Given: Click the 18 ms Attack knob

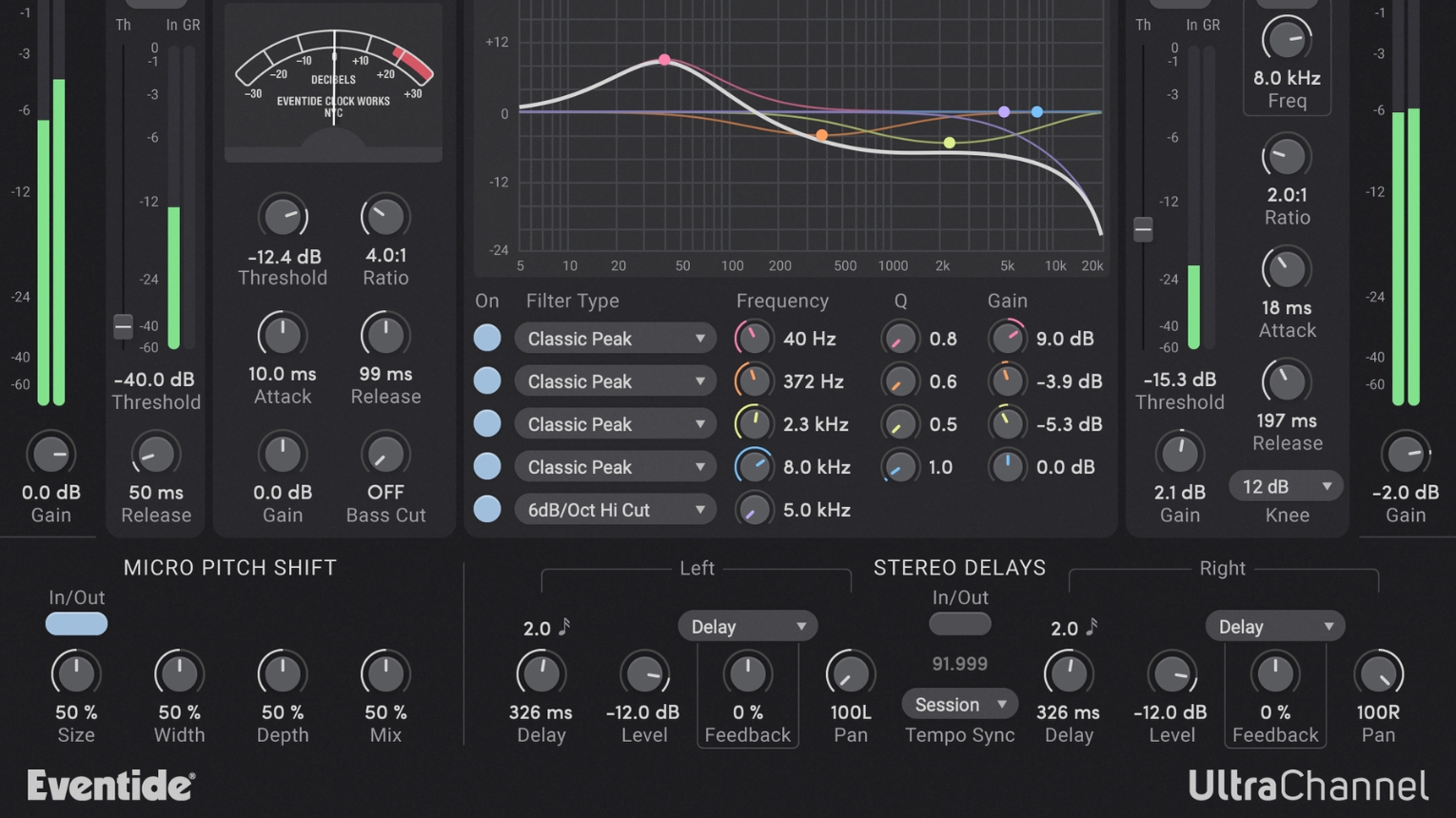Looking at the screenshot, I should (1287, 268).
